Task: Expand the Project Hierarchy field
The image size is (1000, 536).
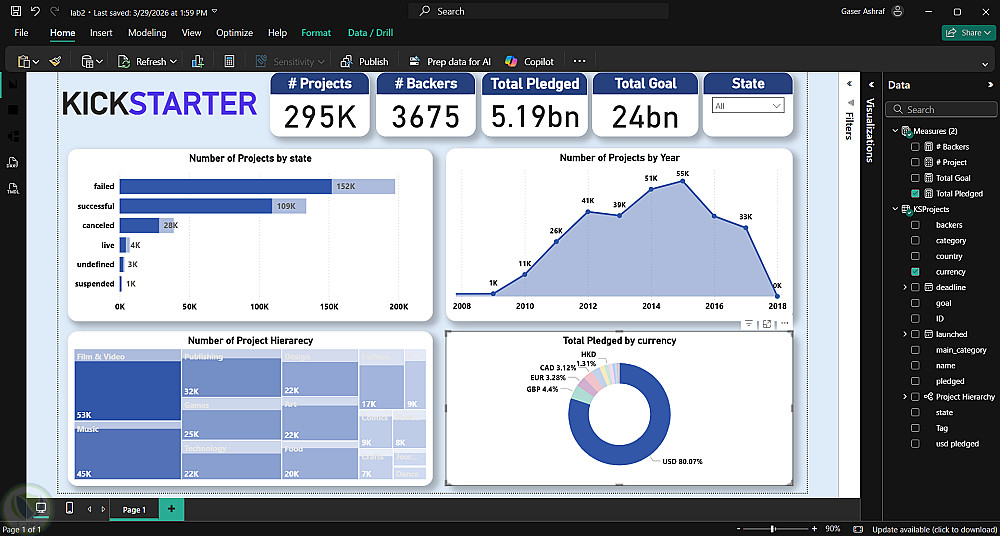Action: coord(905,397)
